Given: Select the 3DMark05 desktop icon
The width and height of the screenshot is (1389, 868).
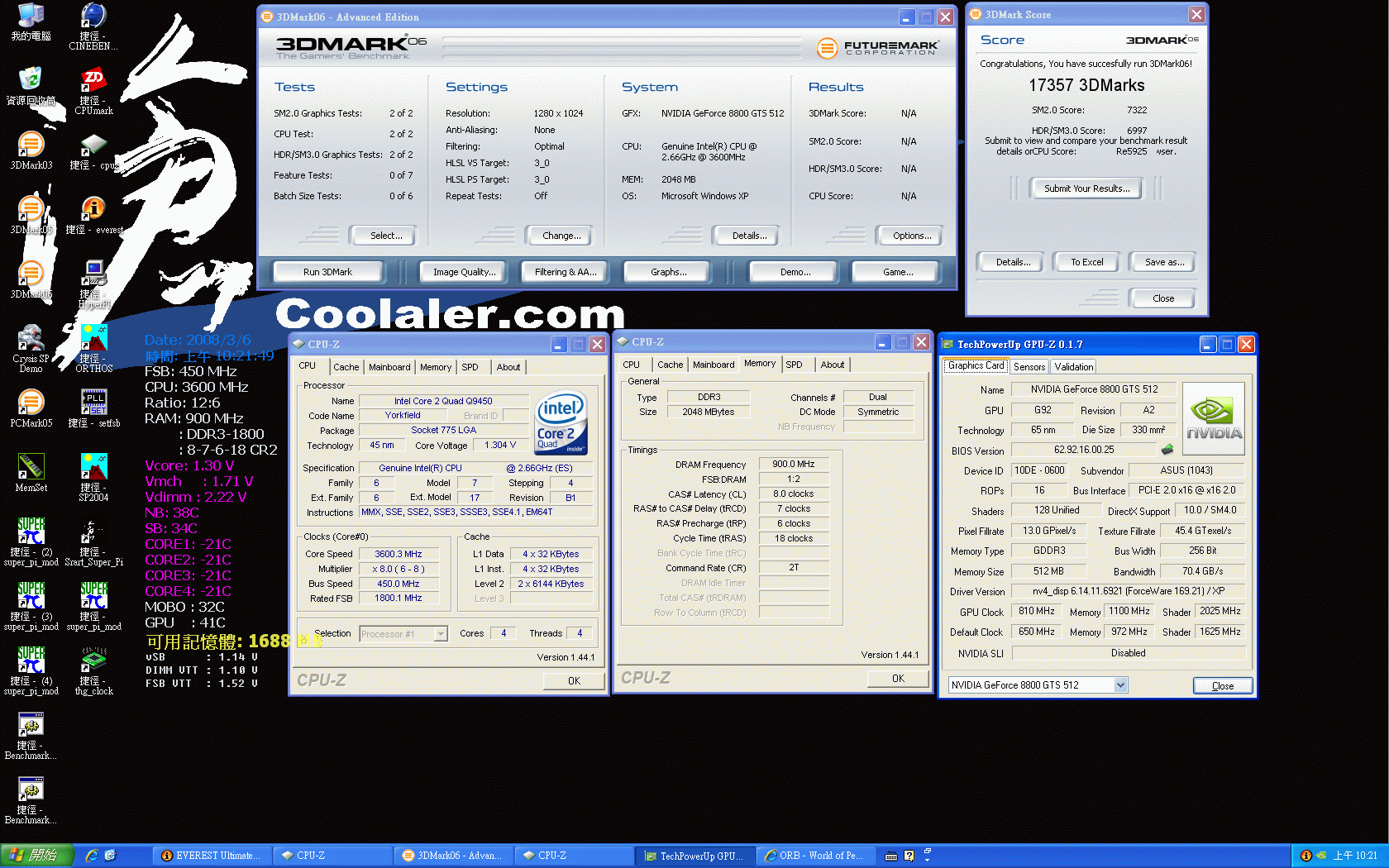Looking at the screenshot, I should point(31,215).
